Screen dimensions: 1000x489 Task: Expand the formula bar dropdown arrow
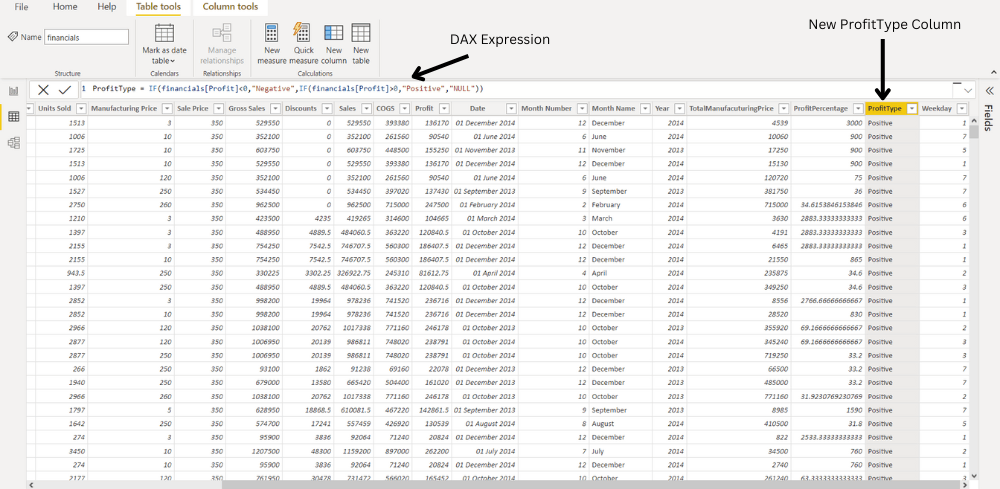click(968, 90)
